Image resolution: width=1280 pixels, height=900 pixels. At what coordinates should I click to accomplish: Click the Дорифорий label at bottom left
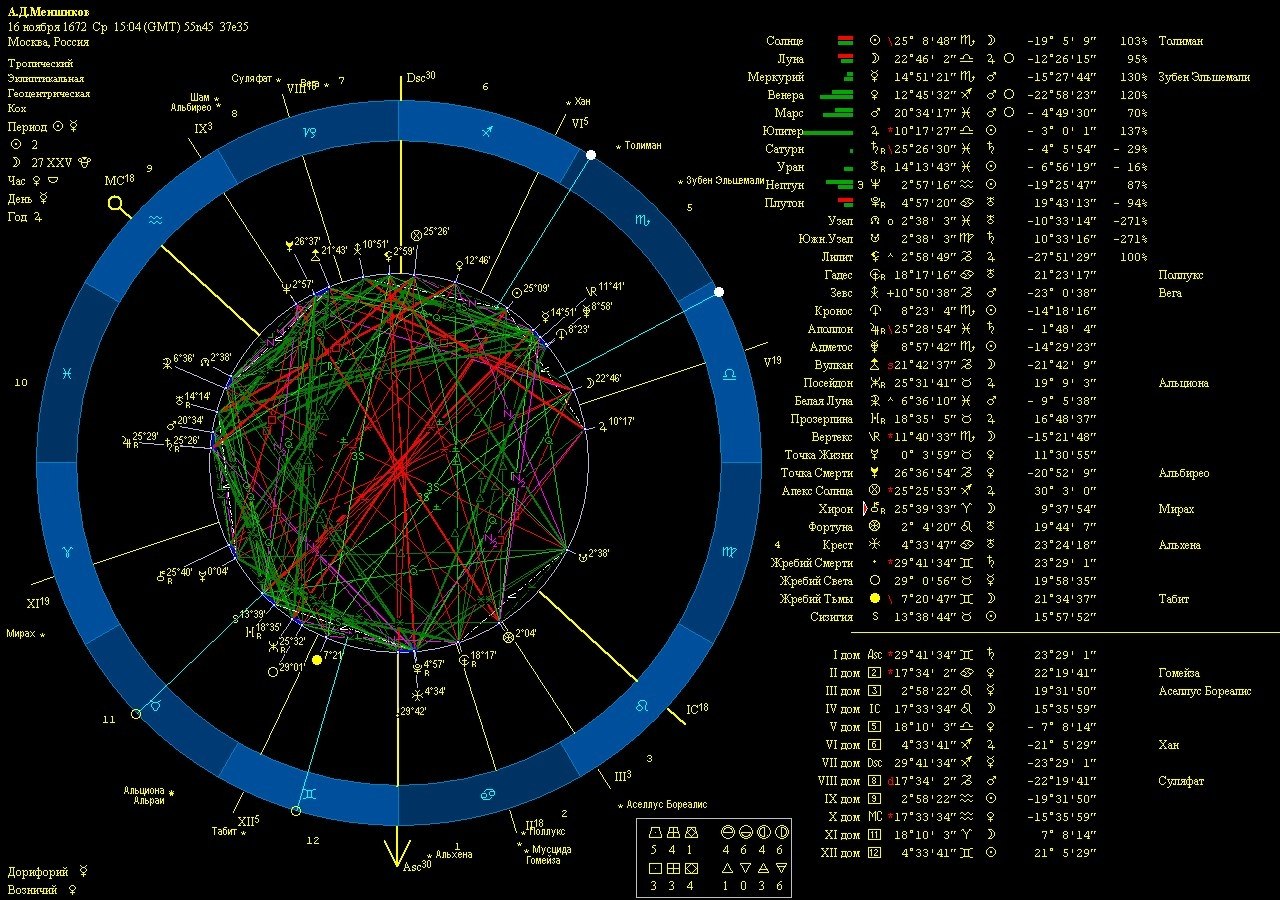click(x=41, y=871)
